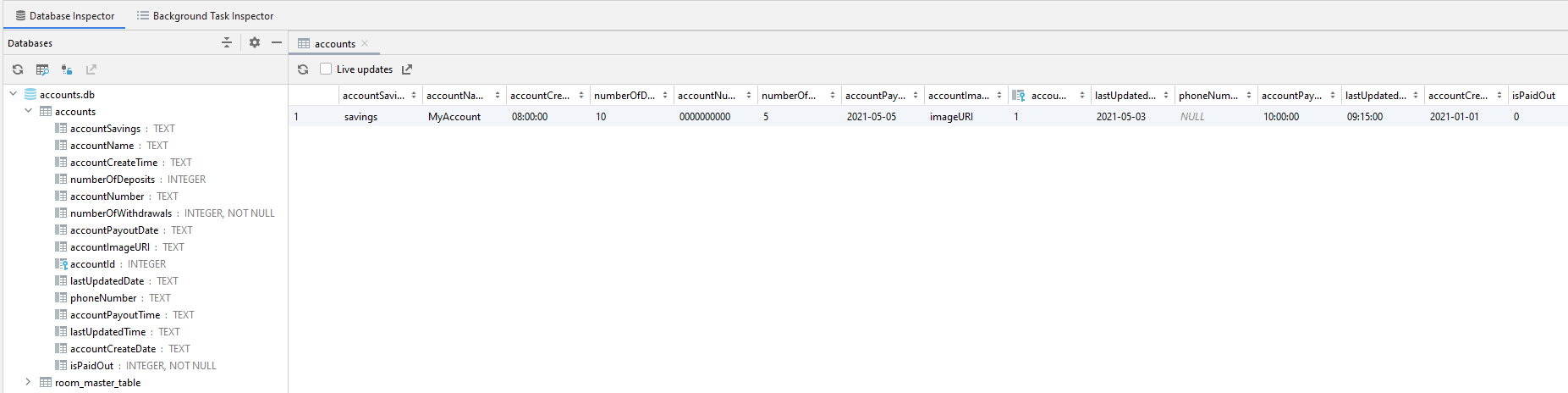Click the MyAccount cell
The image size is (1568, 393).
(x=464, y=117)
